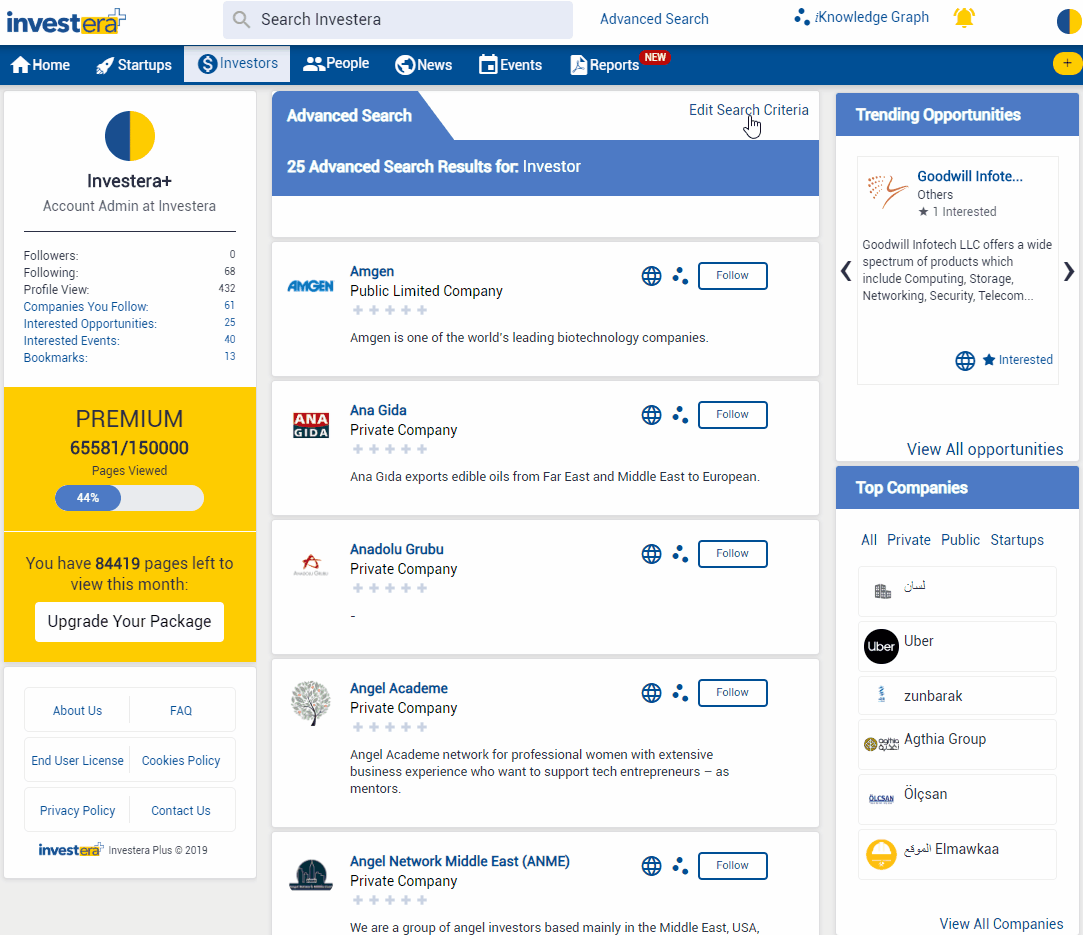1083x935 pixels.
Task: Click the 44% pages viewed progress bar
Action: pyautogui.click(x=129, y=498)
